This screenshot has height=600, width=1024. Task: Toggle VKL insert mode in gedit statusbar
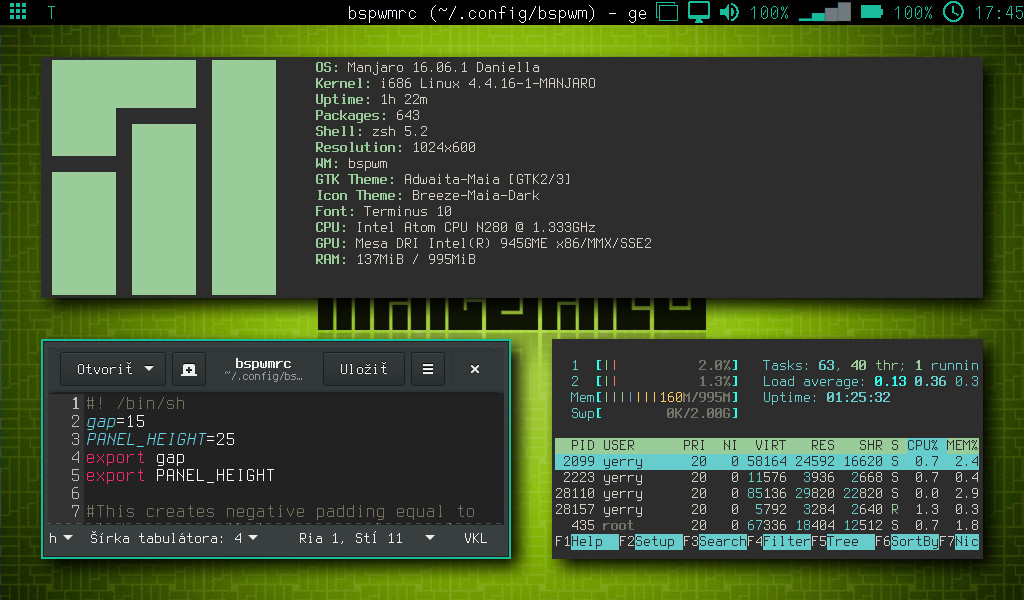pos(476,538)
